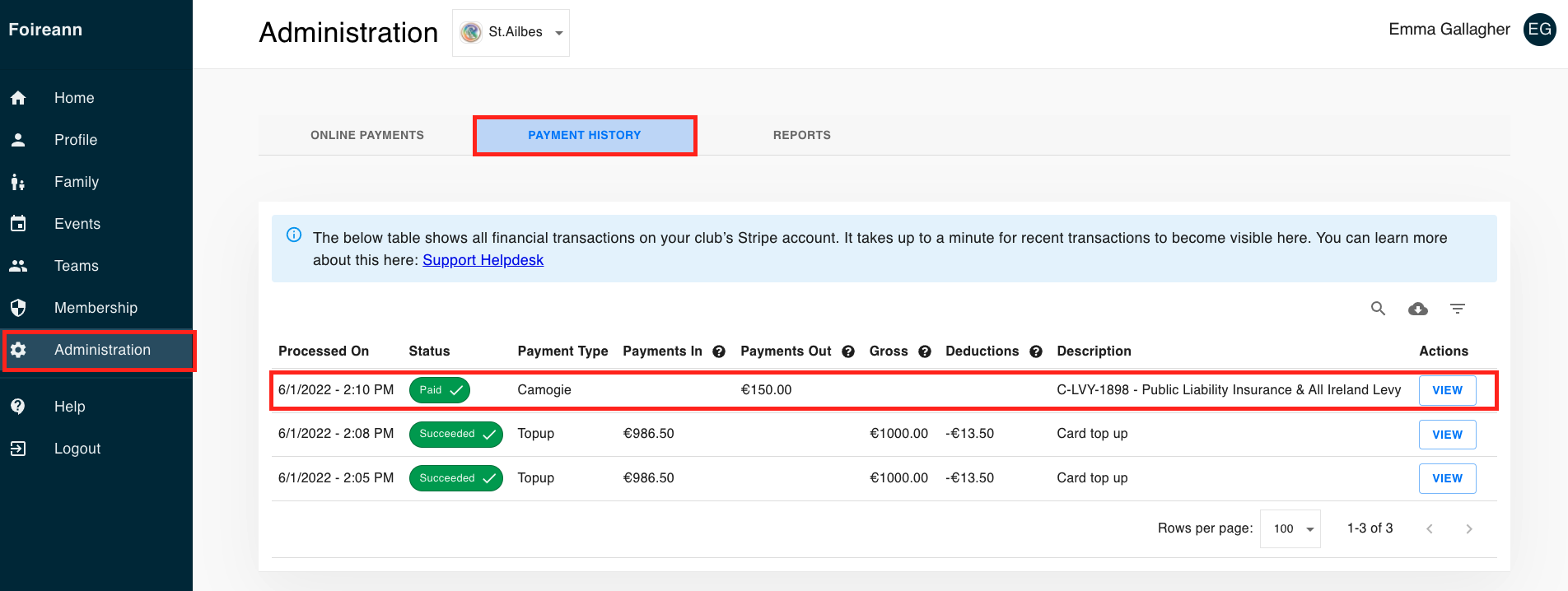Viewport: 1568px width, 591px height.
Task: Click the Gross help icon
Action: pos(925,351)
